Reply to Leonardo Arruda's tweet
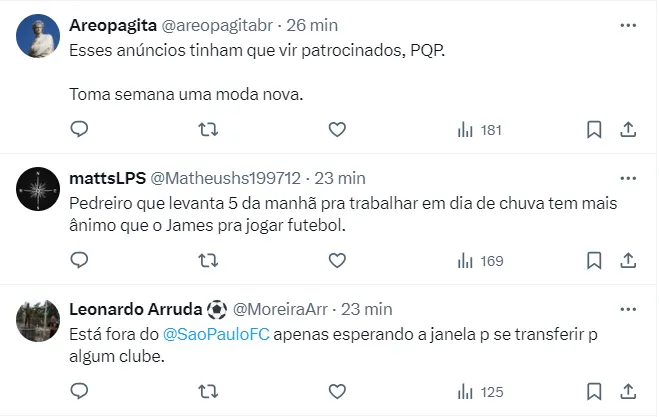This screenshot has height=417, width=659. 80,392
